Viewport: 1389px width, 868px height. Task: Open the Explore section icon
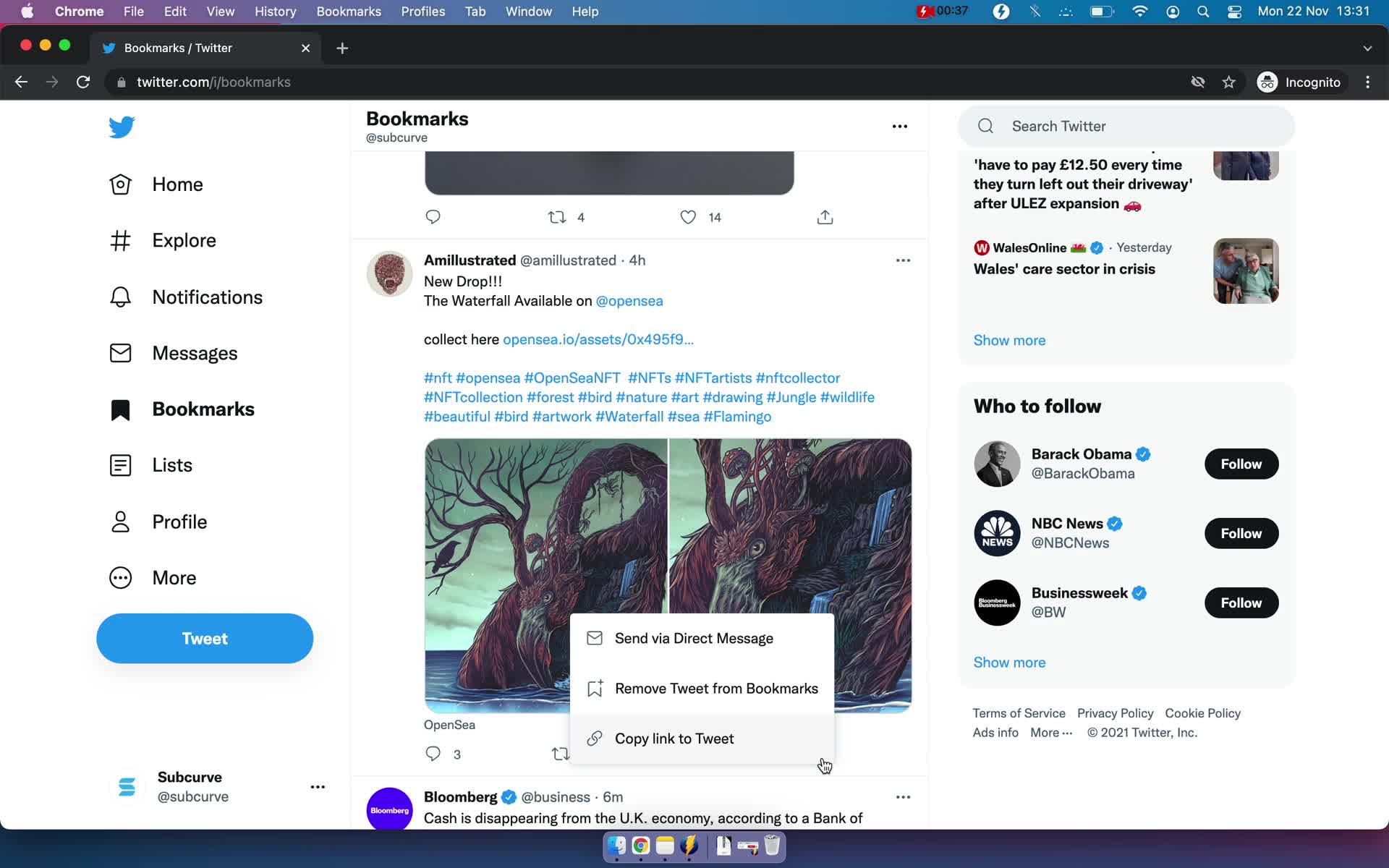tap(121, 240)
